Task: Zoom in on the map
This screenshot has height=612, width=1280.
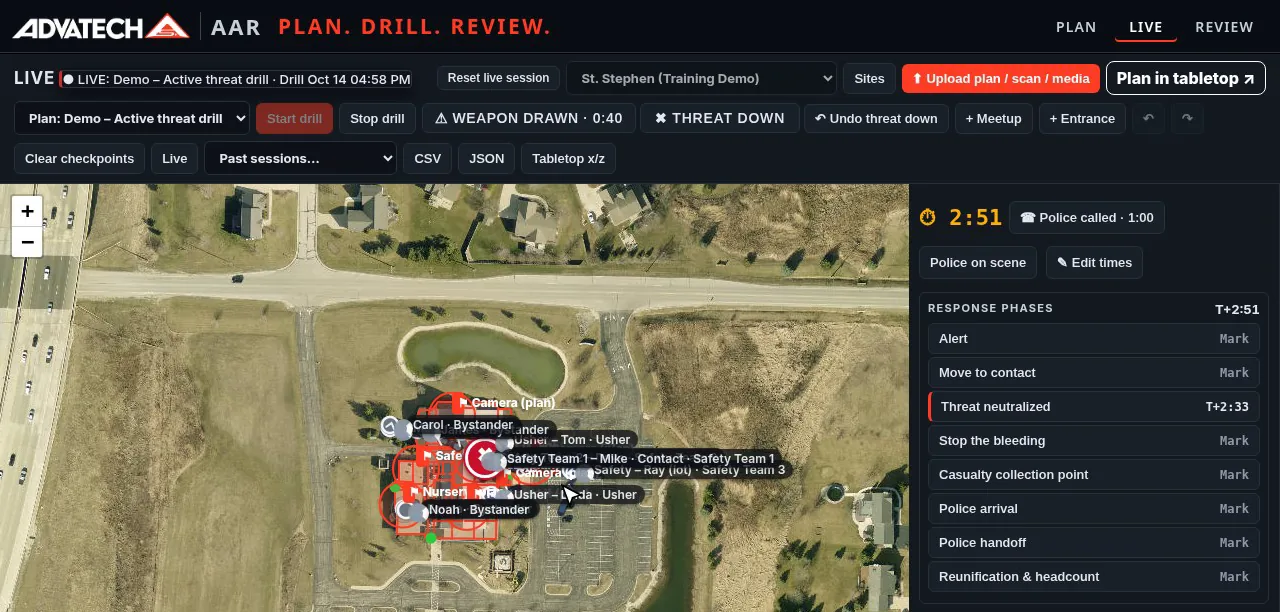Action: tap(27, 211)
